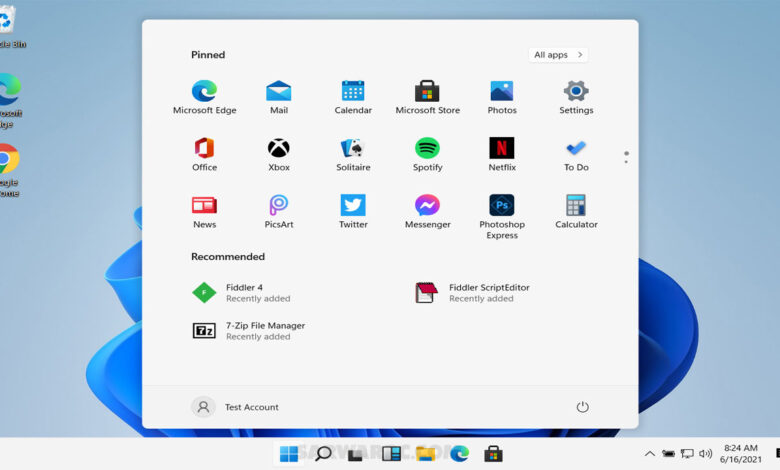This screenshot has width=780, height=470.
Task: Open File Explorer from the taskbar
Action: pos(425,454)
